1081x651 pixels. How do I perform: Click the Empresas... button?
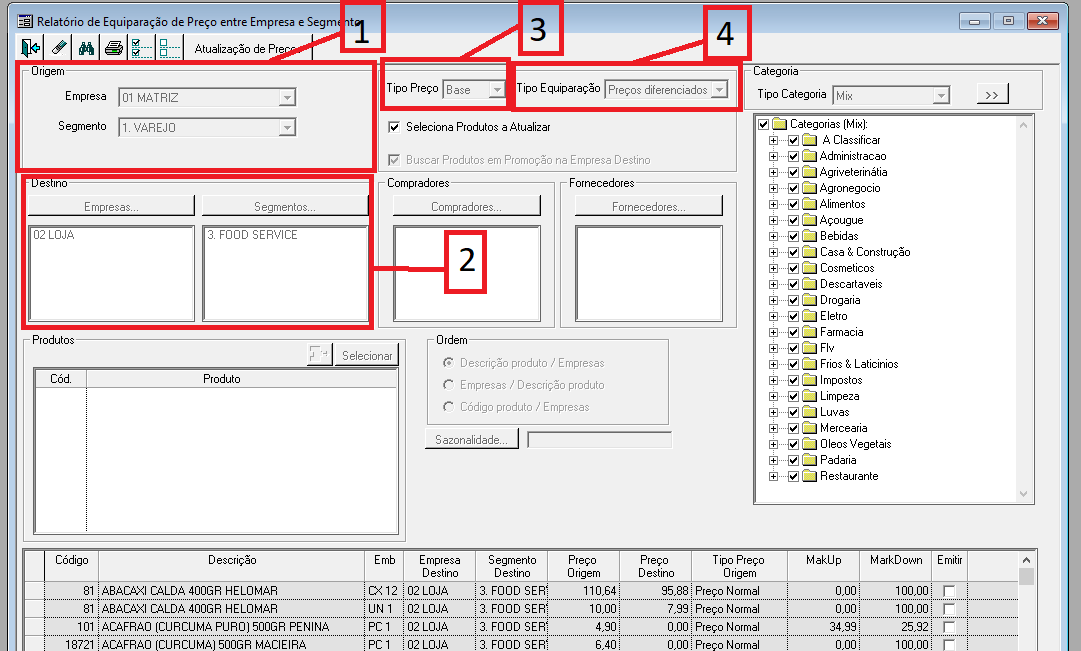(112, 206)
